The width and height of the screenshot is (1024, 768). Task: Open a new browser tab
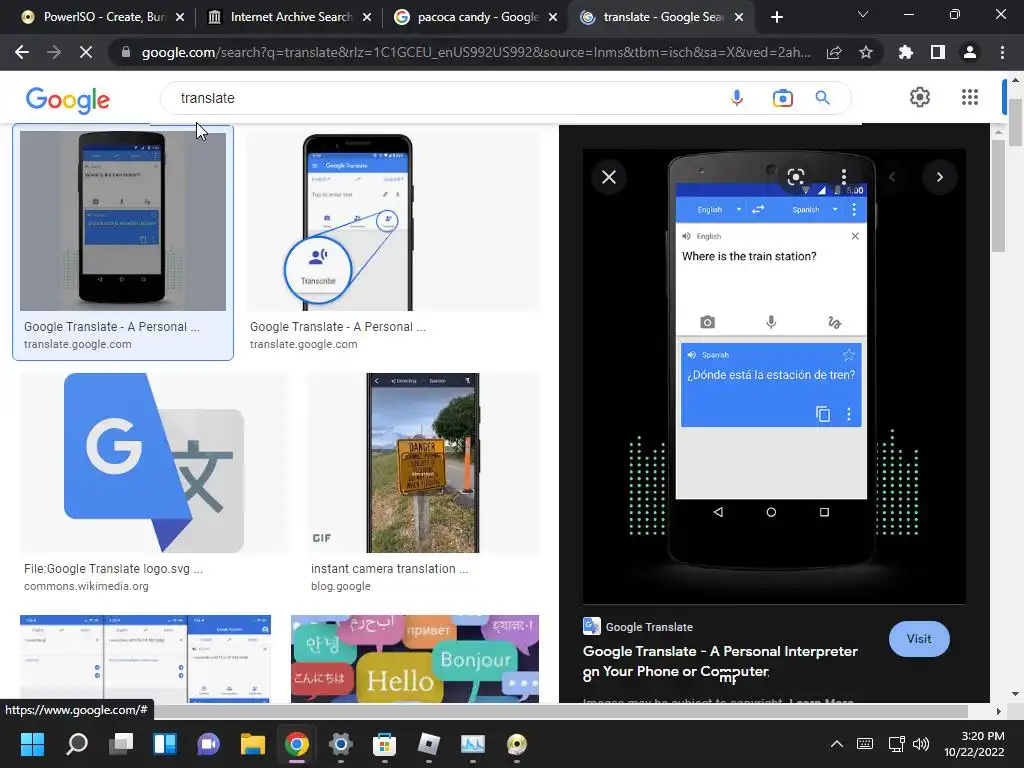click(776, 17)
